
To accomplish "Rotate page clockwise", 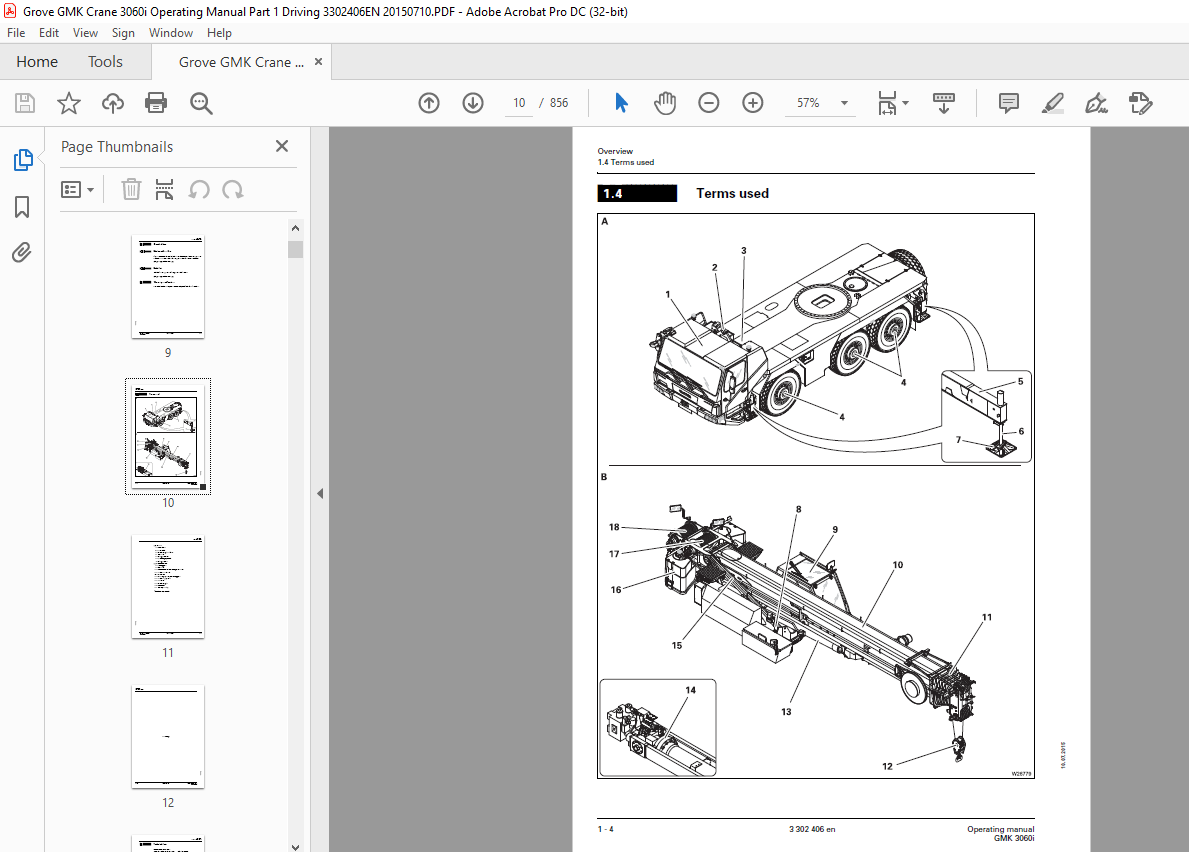I will click(233, 190).
